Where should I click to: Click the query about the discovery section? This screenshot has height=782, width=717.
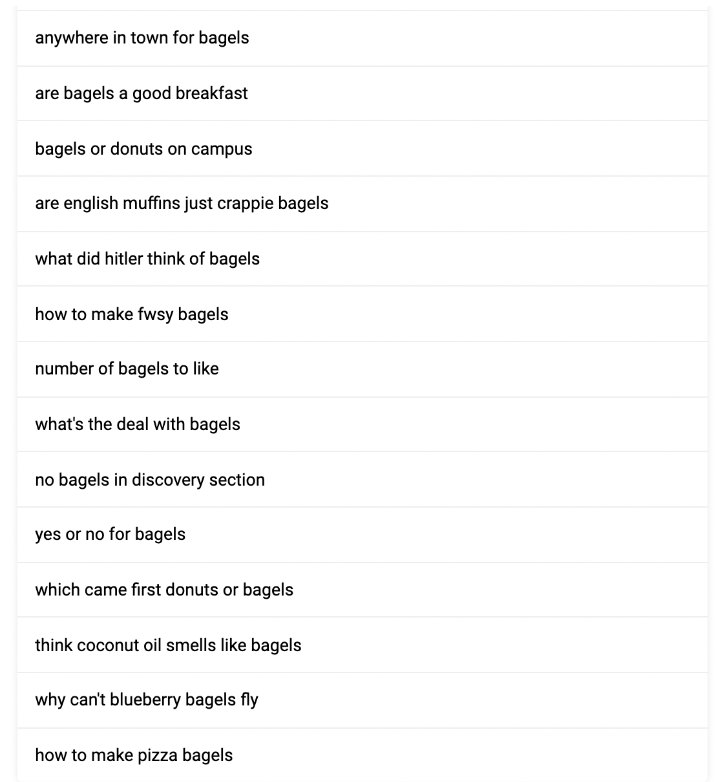[149, 480]
